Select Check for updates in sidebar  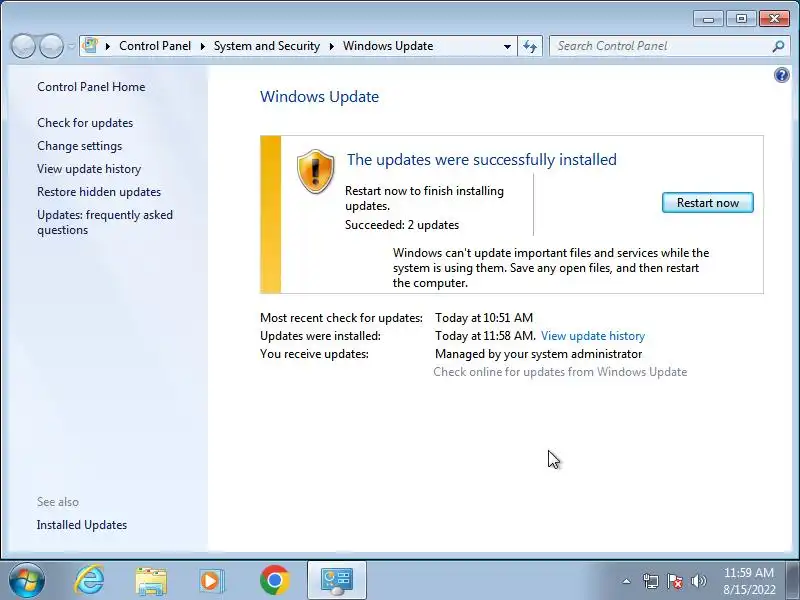pyautogui.click(x=85, y=123)
